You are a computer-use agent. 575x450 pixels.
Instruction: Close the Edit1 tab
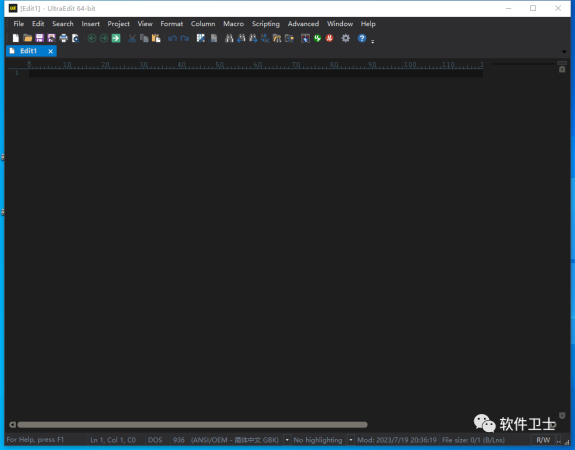click(x=51, y=51)
